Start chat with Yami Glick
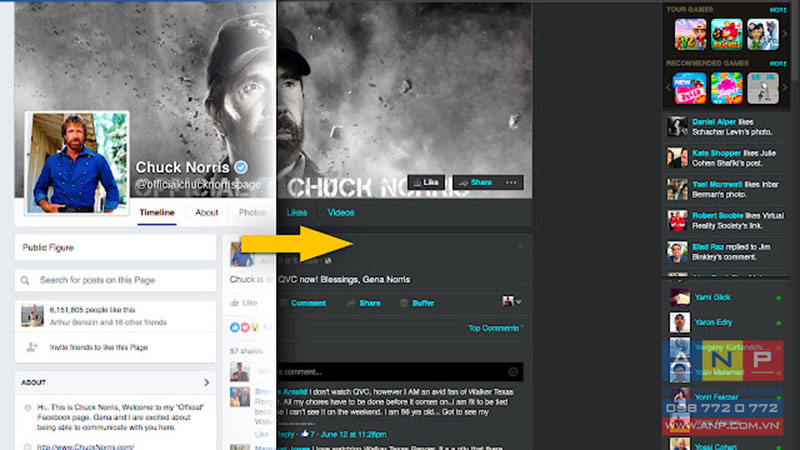 pos(726,297)
